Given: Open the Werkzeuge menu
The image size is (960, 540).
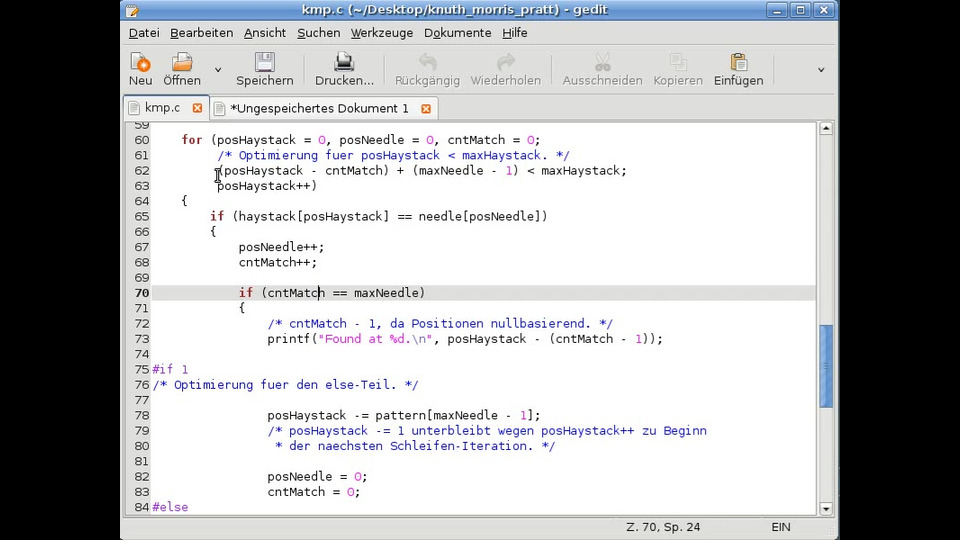Looking at the screenshot, I should (x=381, y=33).
